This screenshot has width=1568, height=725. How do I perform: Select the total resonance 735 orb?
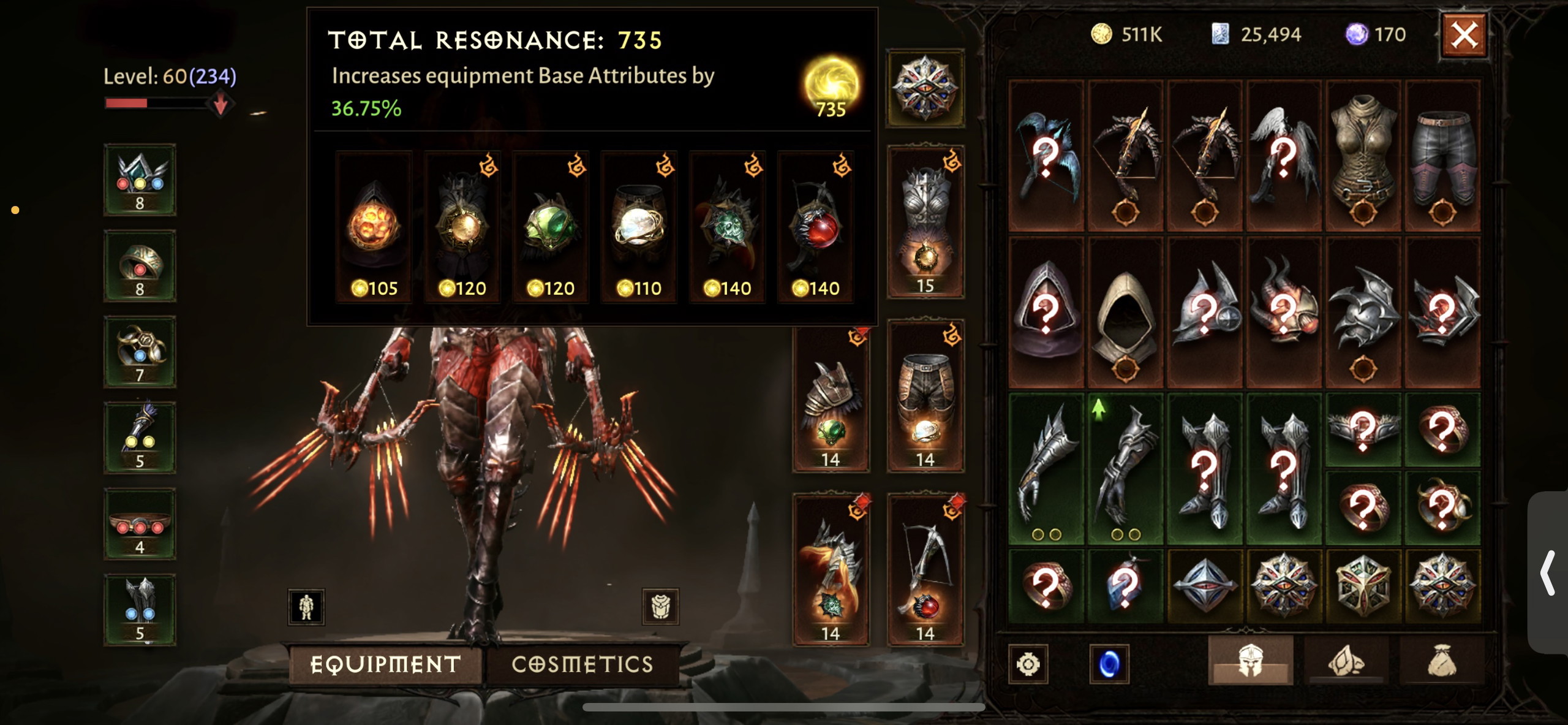(x=831, y=86)
